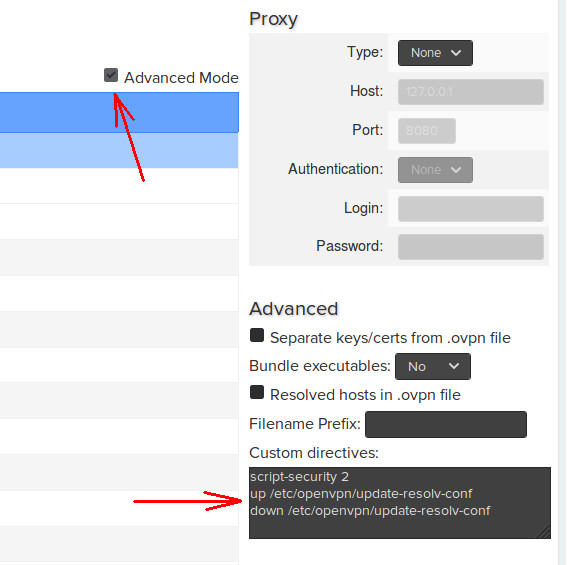The height and width of the screenshot is (565, 579).
Task: Open the Proxy Type dropdown
Action: pos(435,53)
